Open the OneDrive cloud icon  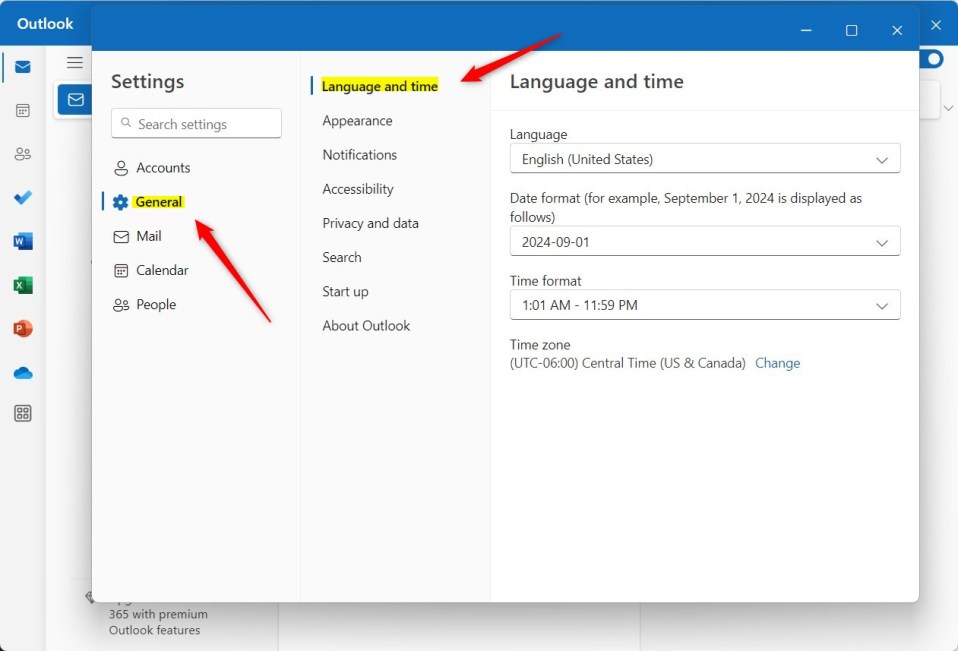point(23,373)
